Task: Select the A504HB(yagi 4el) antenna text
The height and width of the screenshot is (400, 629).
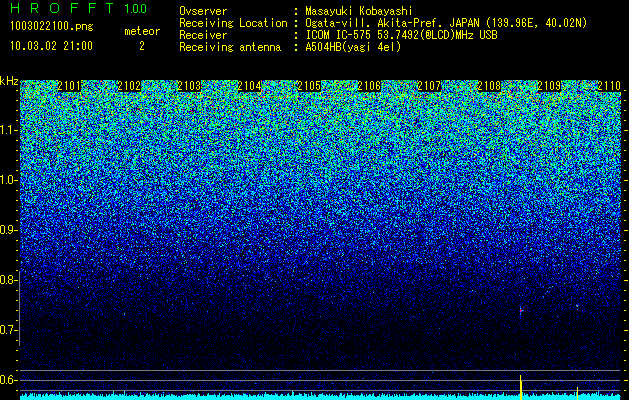Action: pyautogui.click(x=353, y=47)
